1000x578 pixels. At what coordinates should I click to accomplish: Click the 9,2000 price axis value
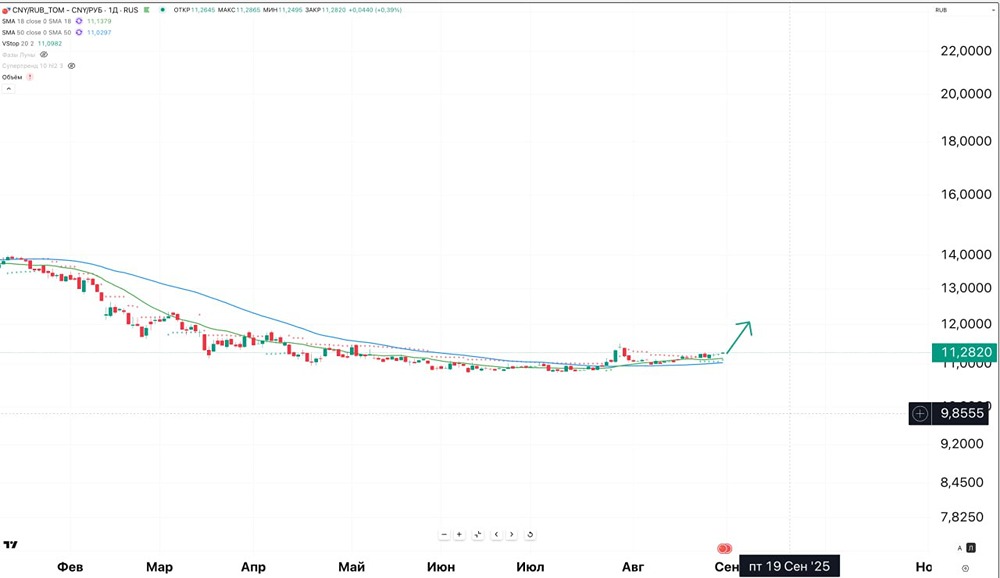coord(962,443)
